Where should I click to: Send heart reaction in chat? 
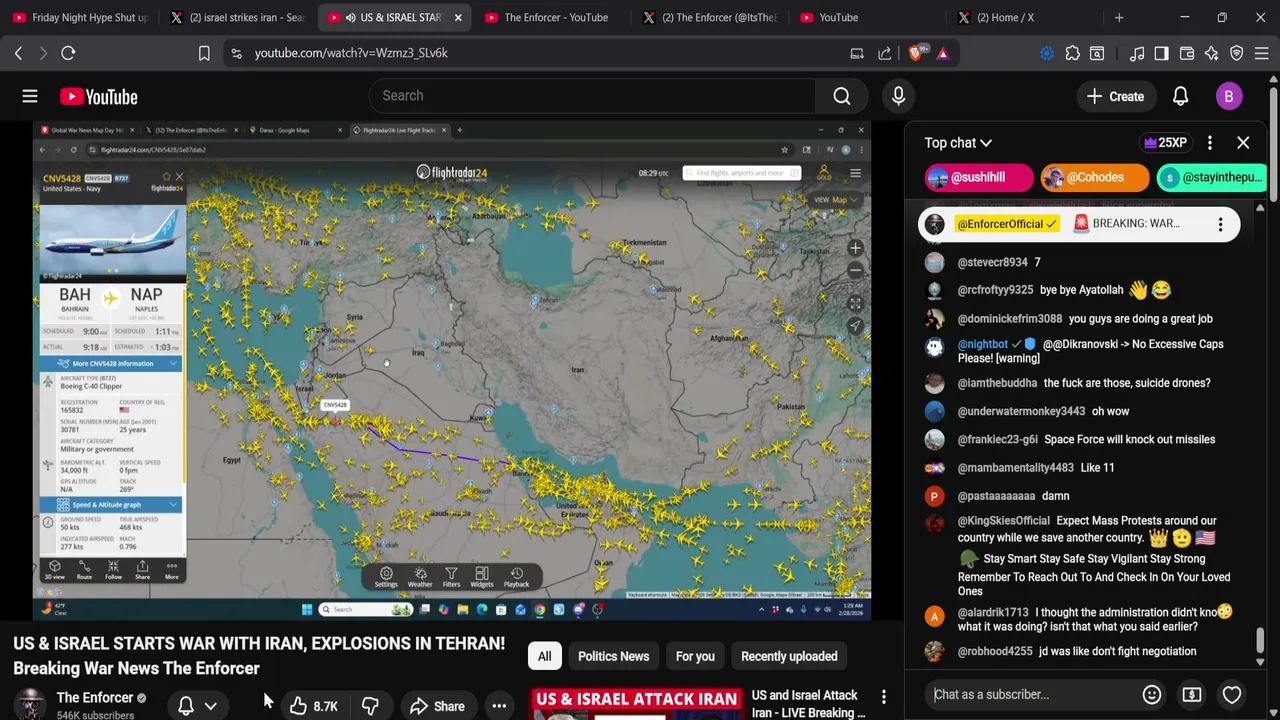[1232, 694]
